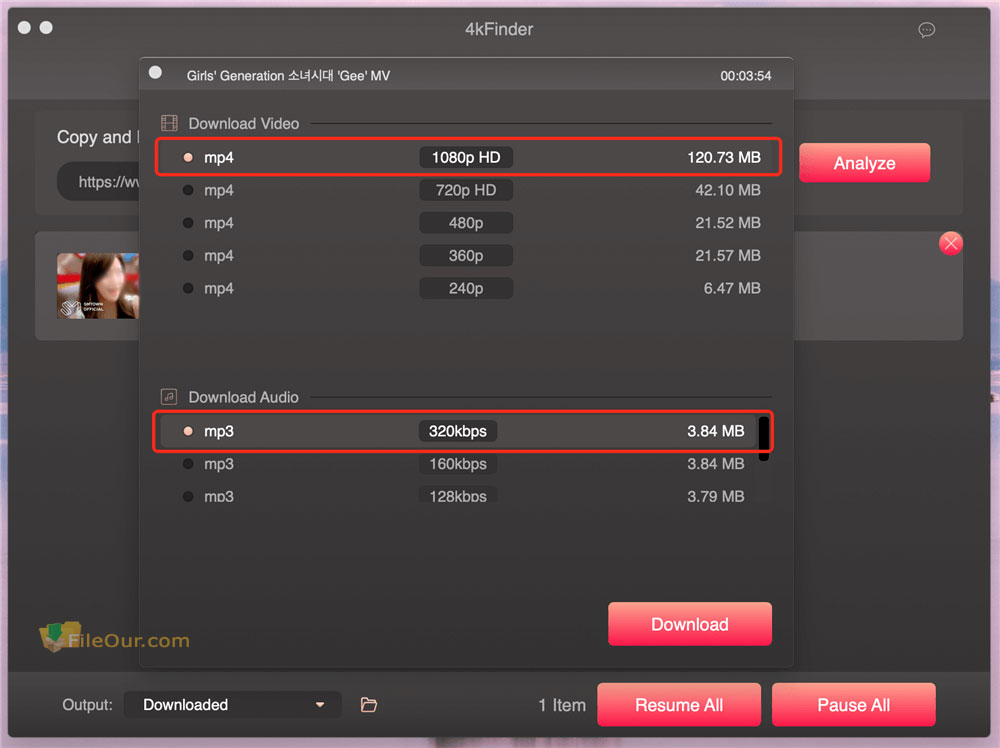This screenshot has height=748, width=1000.
Task: Select mp4 1080p HD video option
Action: click(469, 157)
